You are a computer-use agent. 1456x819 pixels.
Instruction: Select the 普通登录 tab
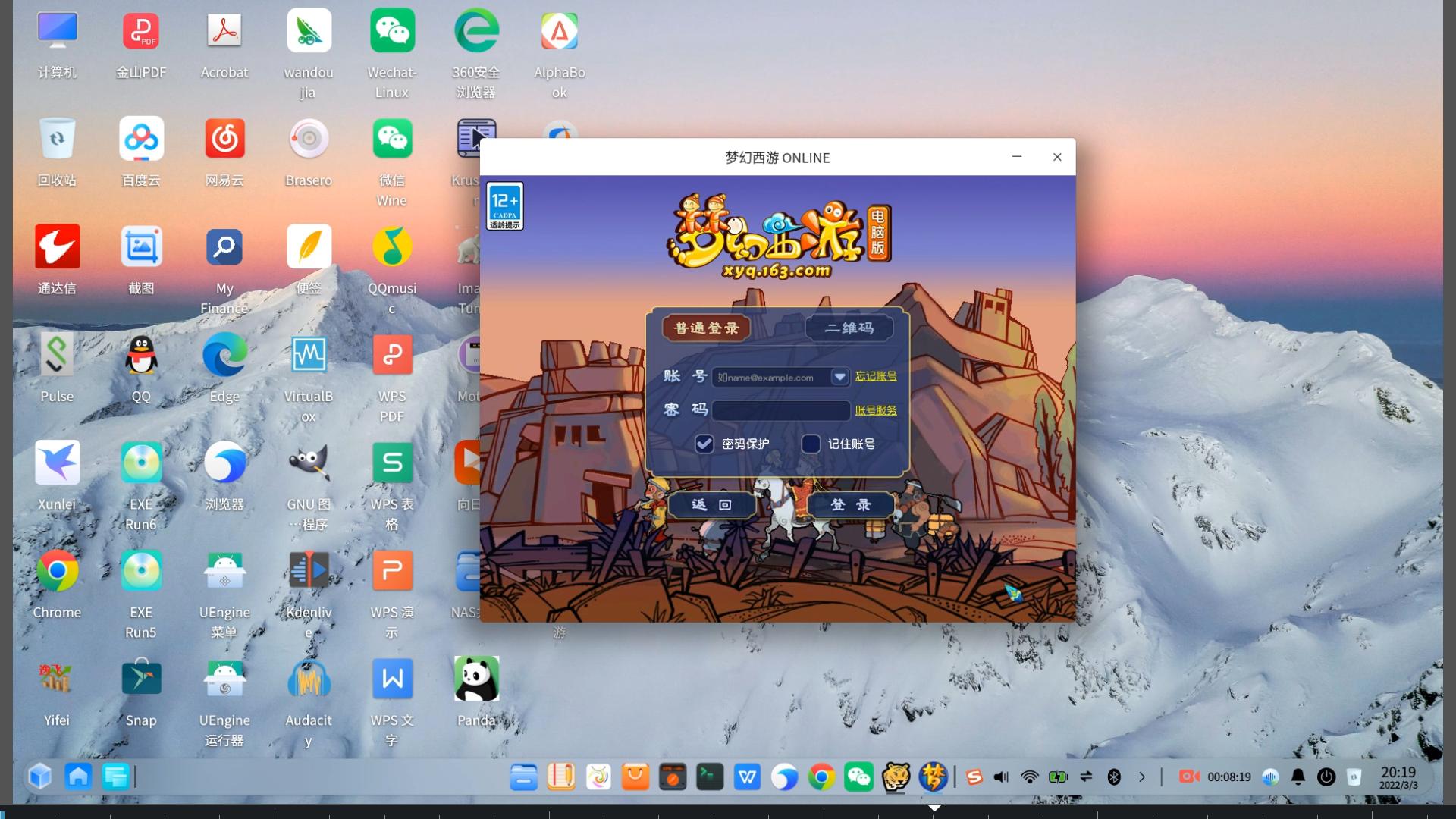click(706, 328)
